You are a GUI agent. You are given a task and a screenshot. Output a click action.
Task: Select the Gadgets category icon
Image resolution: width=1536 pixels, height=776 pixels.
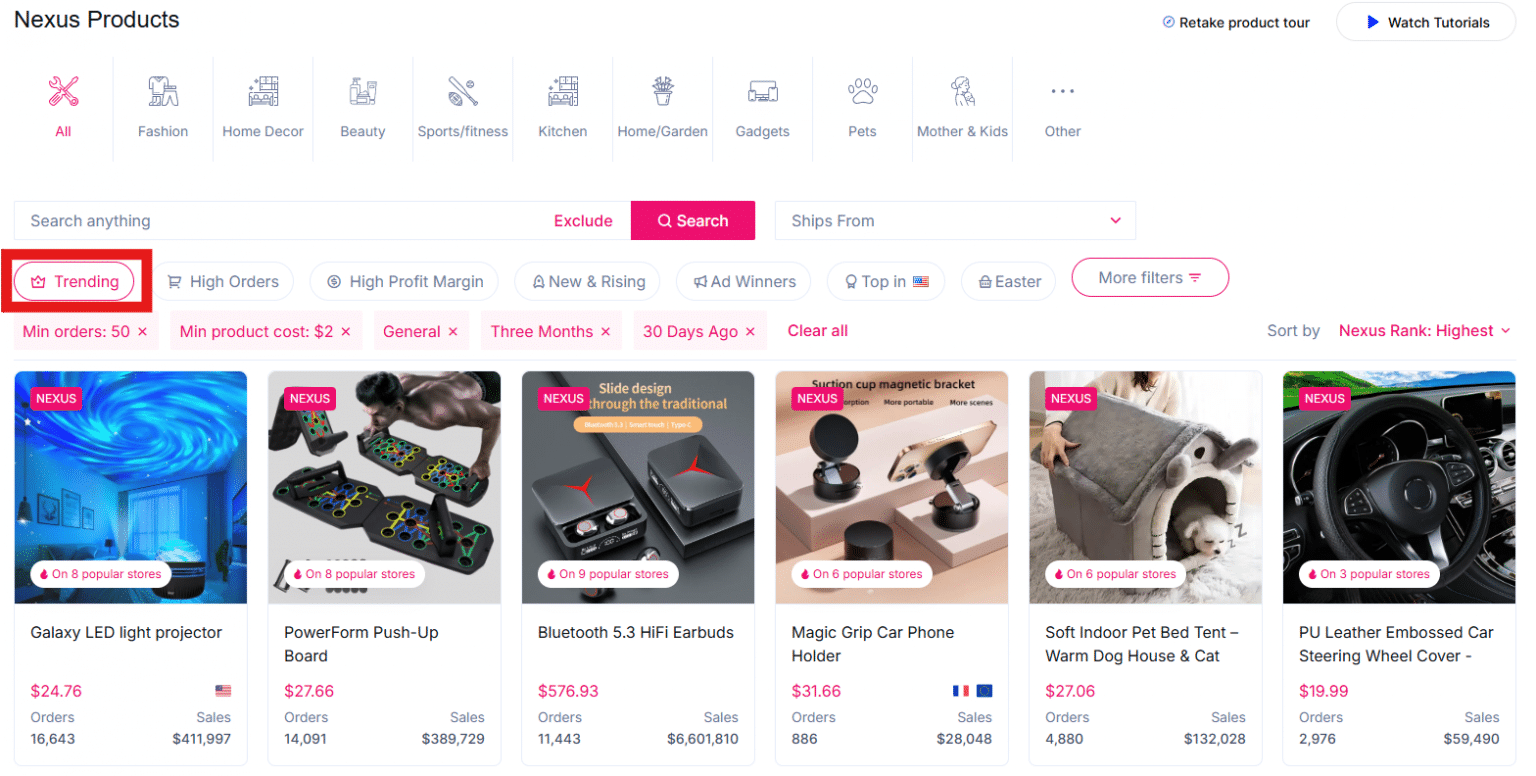tap(762, 105)
